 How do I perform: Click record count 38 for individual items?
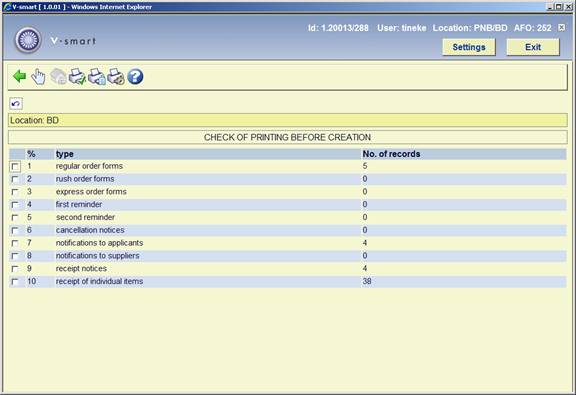[367, 281]
